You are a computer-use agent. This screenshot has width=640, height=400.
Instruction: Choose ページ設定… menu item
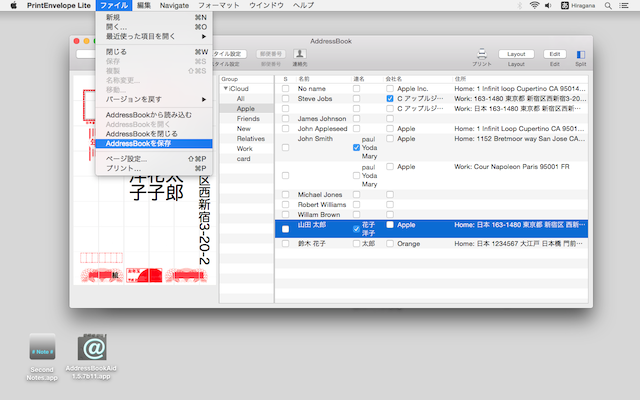tap(154, 159)
